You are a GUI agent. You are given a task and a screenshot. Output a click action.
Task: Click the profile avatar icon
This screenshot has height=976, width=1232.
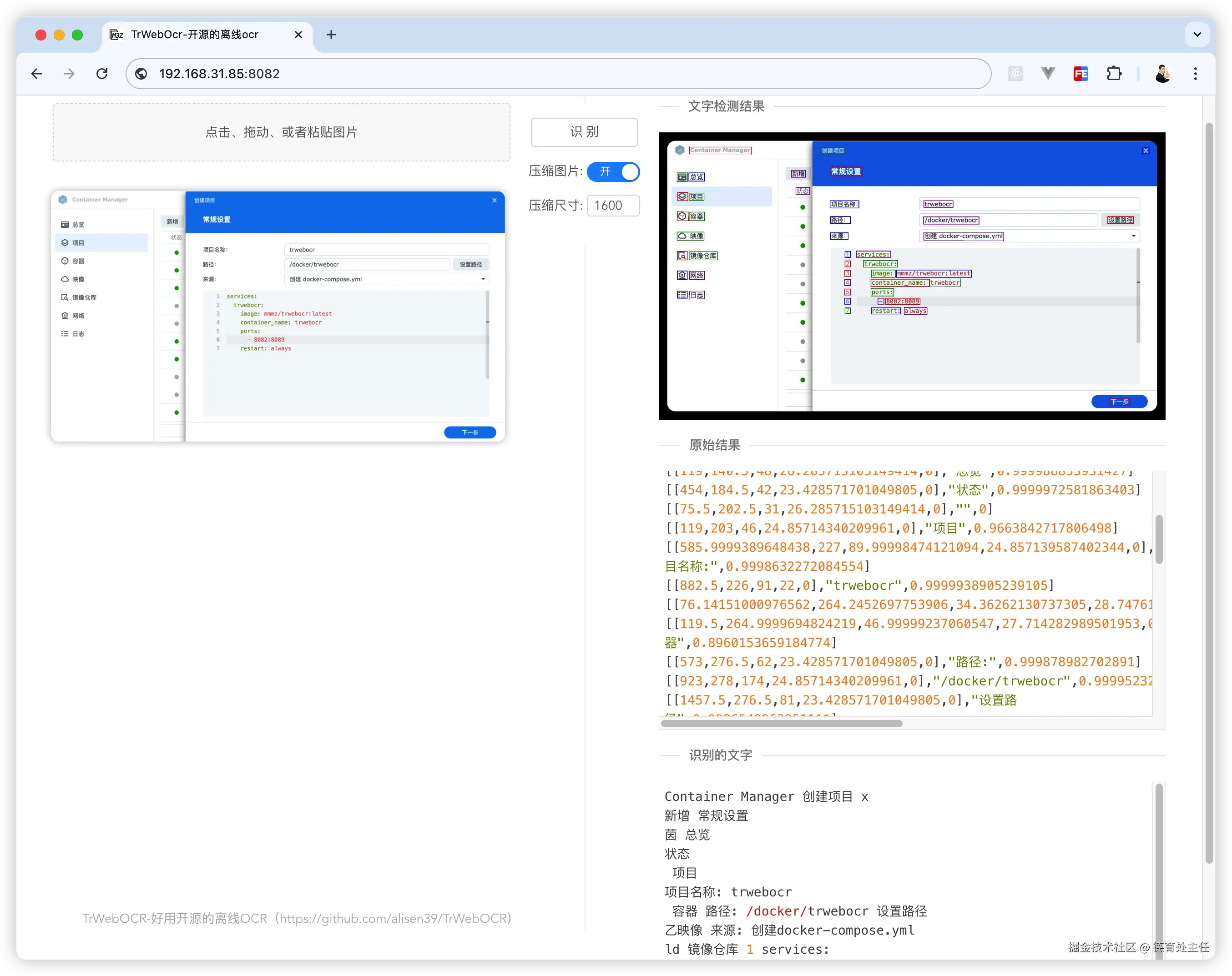(x=1162, y=74)
